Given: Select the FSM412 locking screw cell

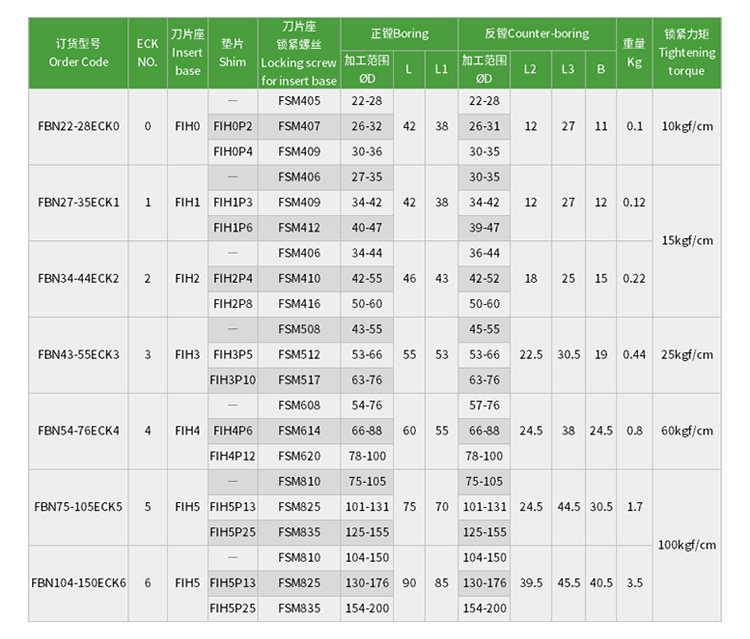Looking at the screenshot, I should click(299, 228).
